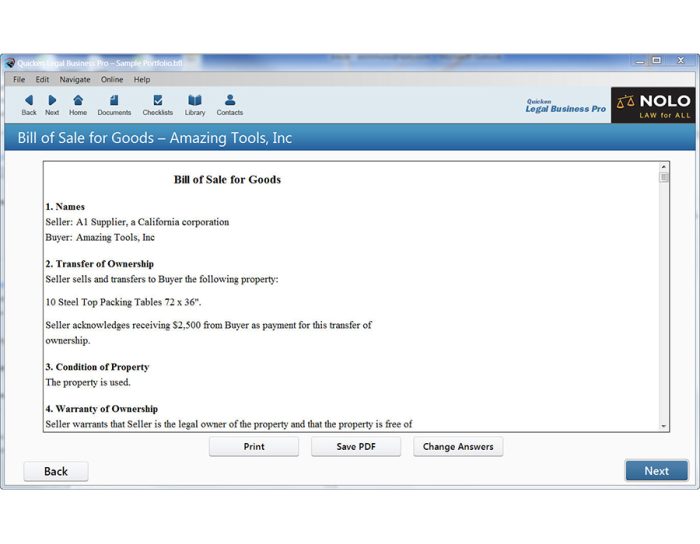Click the 'Seller acknowledges receiving $2,500' text
The image size is (700, 544).
click(x=208, y=332)
